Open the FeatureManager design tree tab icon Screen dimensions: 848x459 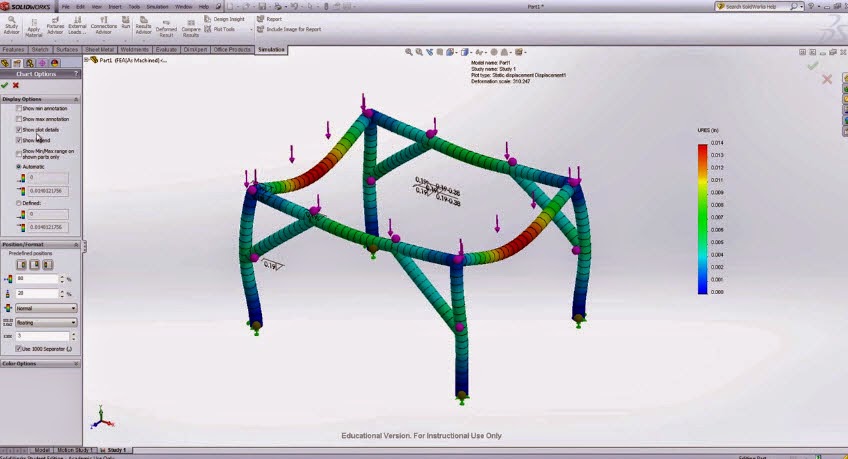tap(5, 63)
